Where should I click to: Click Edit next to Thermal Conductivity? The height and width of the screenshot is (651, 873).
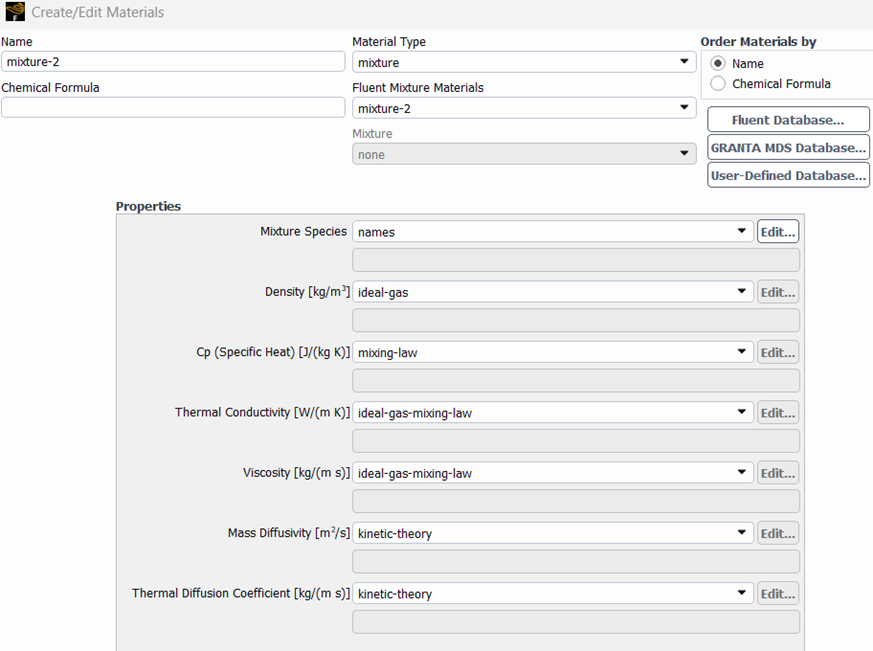tap(778, 413)
